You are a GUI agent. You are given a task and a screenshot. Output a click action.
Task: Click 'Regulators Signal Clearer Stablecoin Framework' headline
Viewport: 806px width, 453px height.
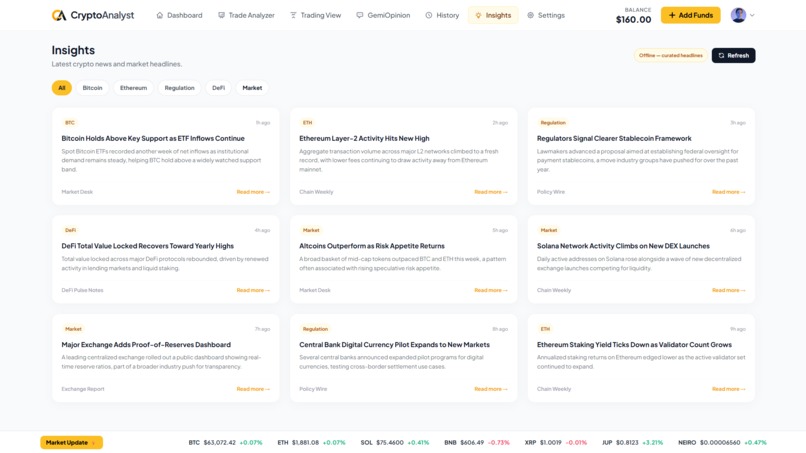point(614,138)
